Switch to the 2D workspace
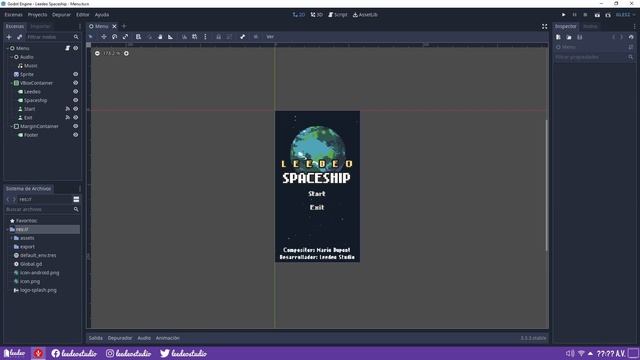640x360 pixels. [299, 15]
